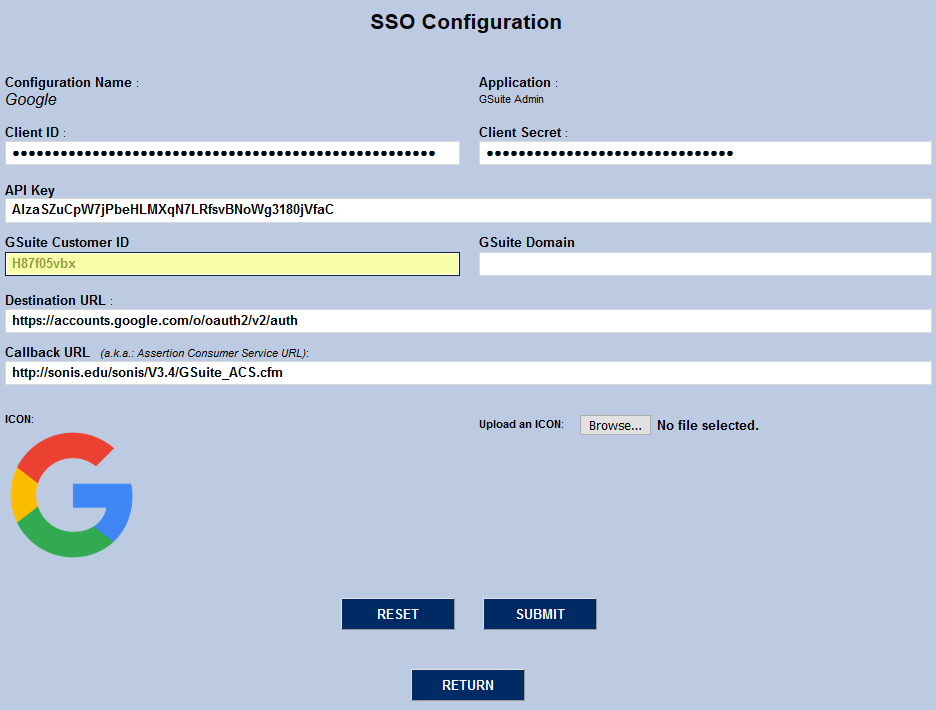Image resolution: width=936 pixels, height=710 pixels.
Task: Click the Assertion Consumer Service URL note
Action: click(x=205, y=353)
